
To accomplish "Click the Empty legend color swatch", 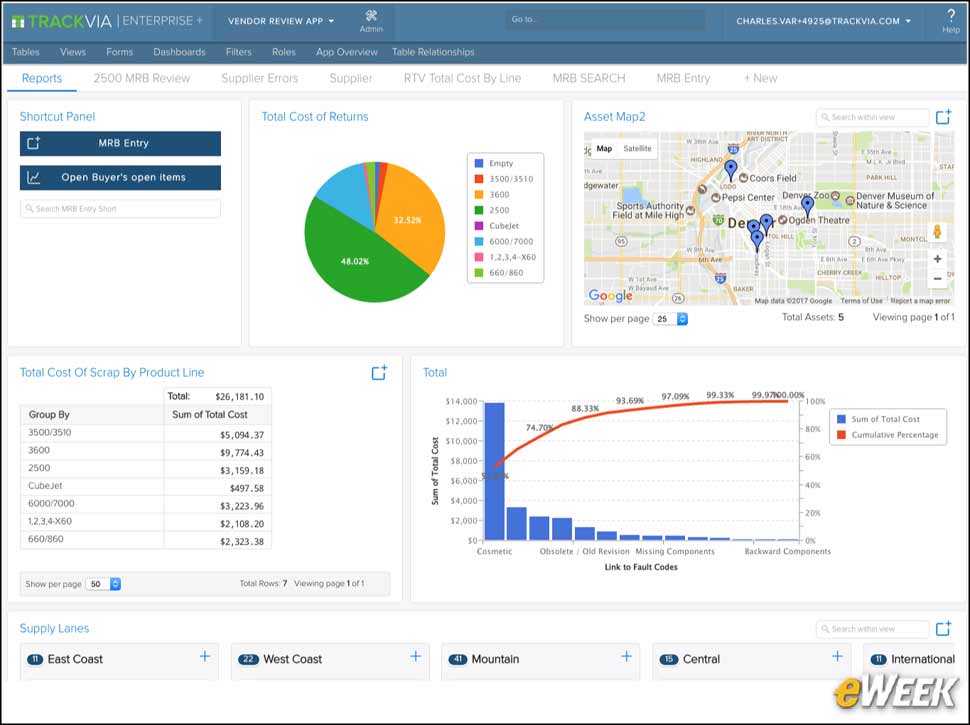I will coord(478,163).
